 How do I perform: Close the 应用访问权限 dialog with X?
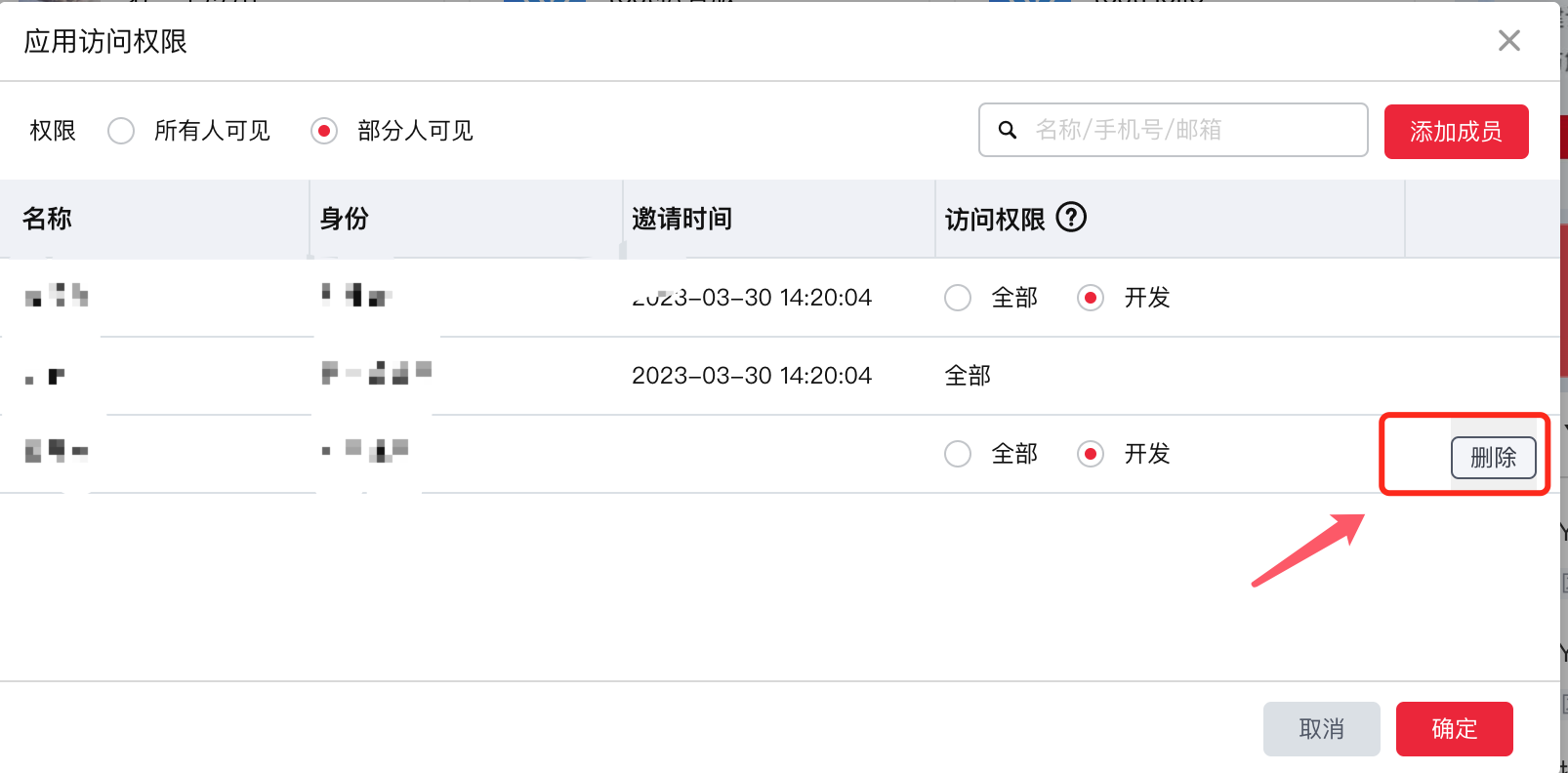pyautogui.click(x=1508, y=41)
